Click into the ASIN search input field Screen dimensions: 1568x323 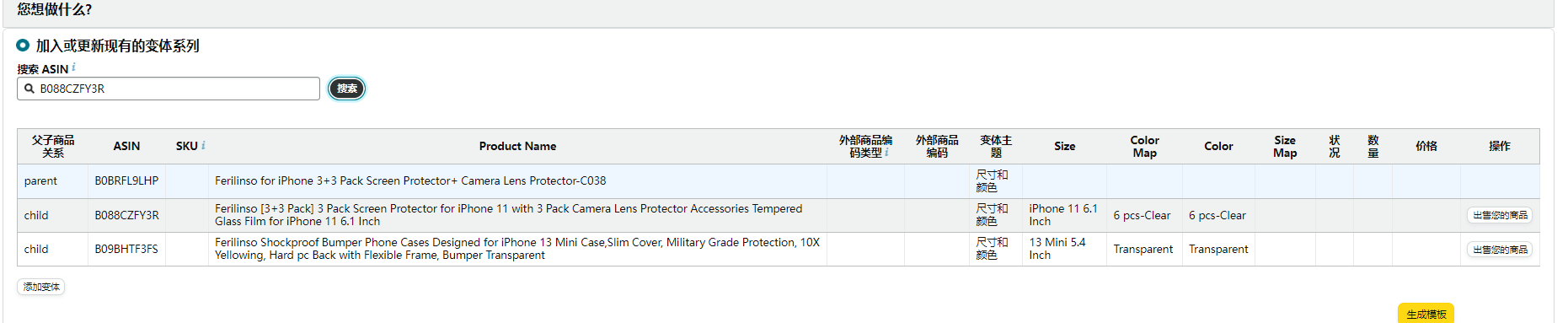pos(169,89)
